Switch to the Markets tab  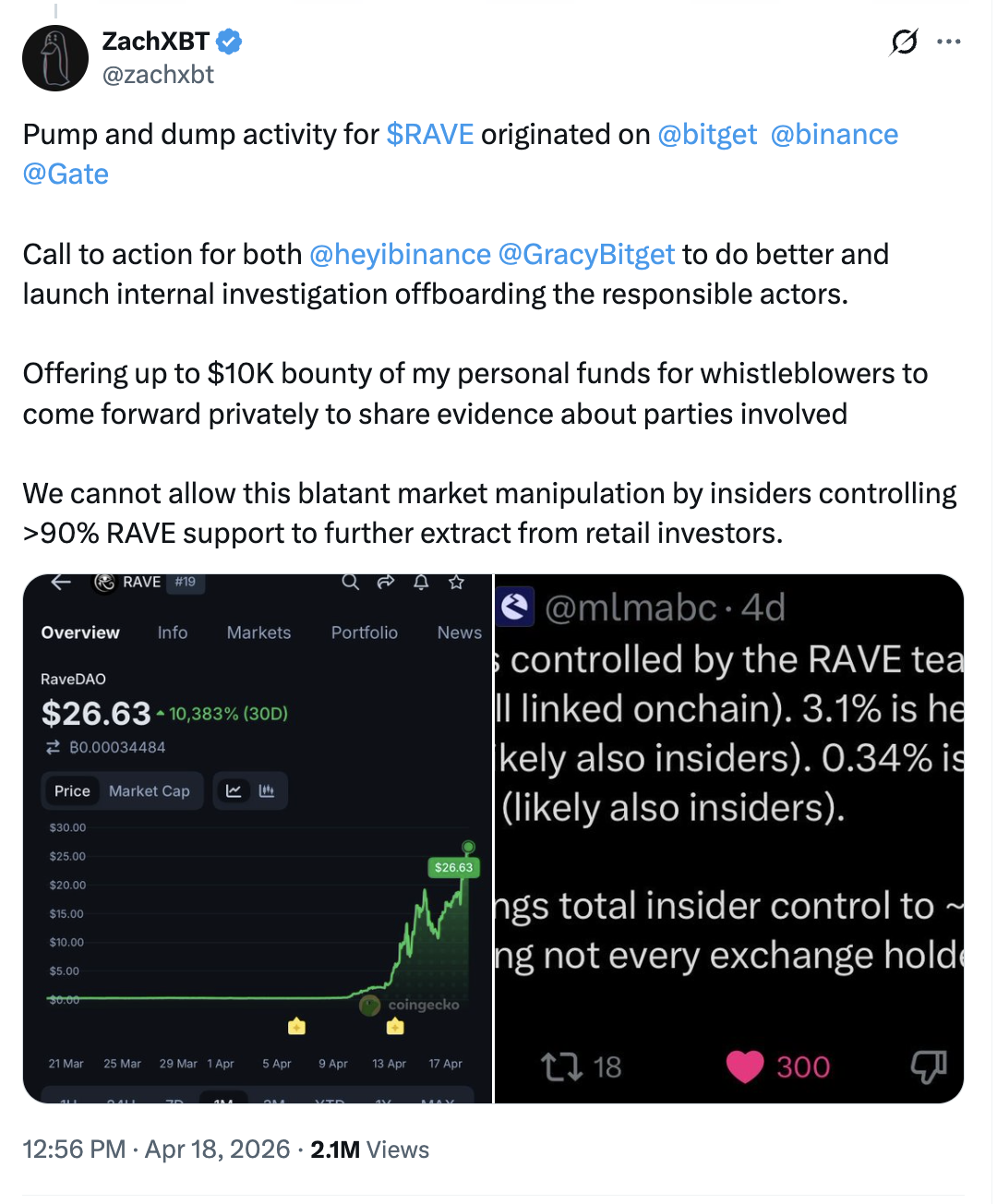[258, 632]
